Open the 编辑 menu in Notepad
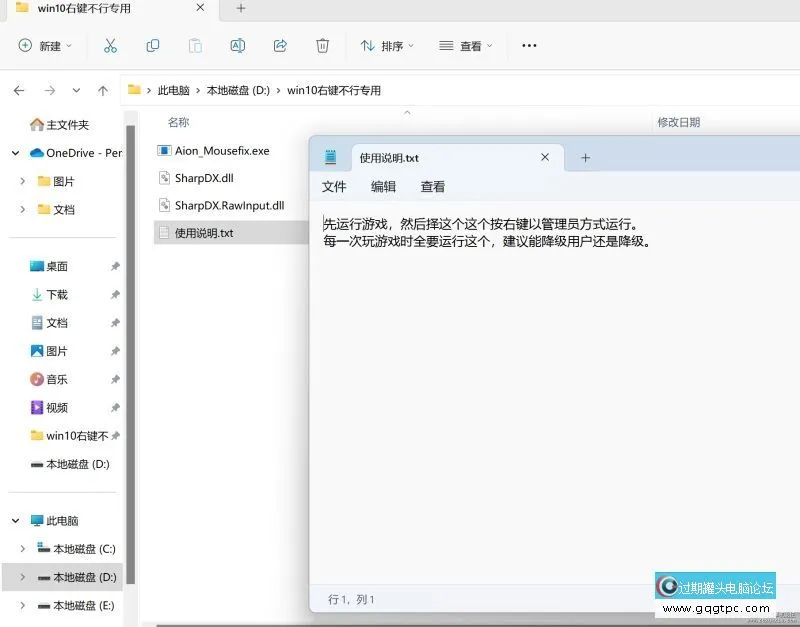This screenshot has width=800, height=627. pos(383,187)
